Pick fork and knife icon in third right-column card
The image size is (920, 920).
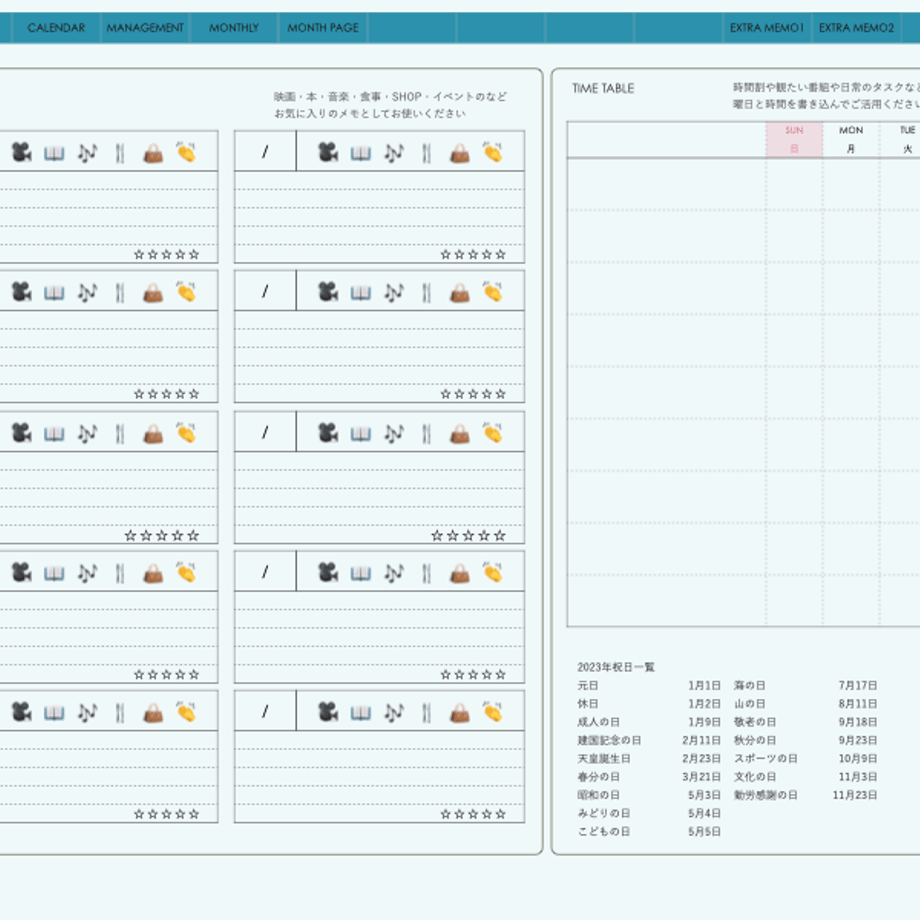click(x=427, y=434)
